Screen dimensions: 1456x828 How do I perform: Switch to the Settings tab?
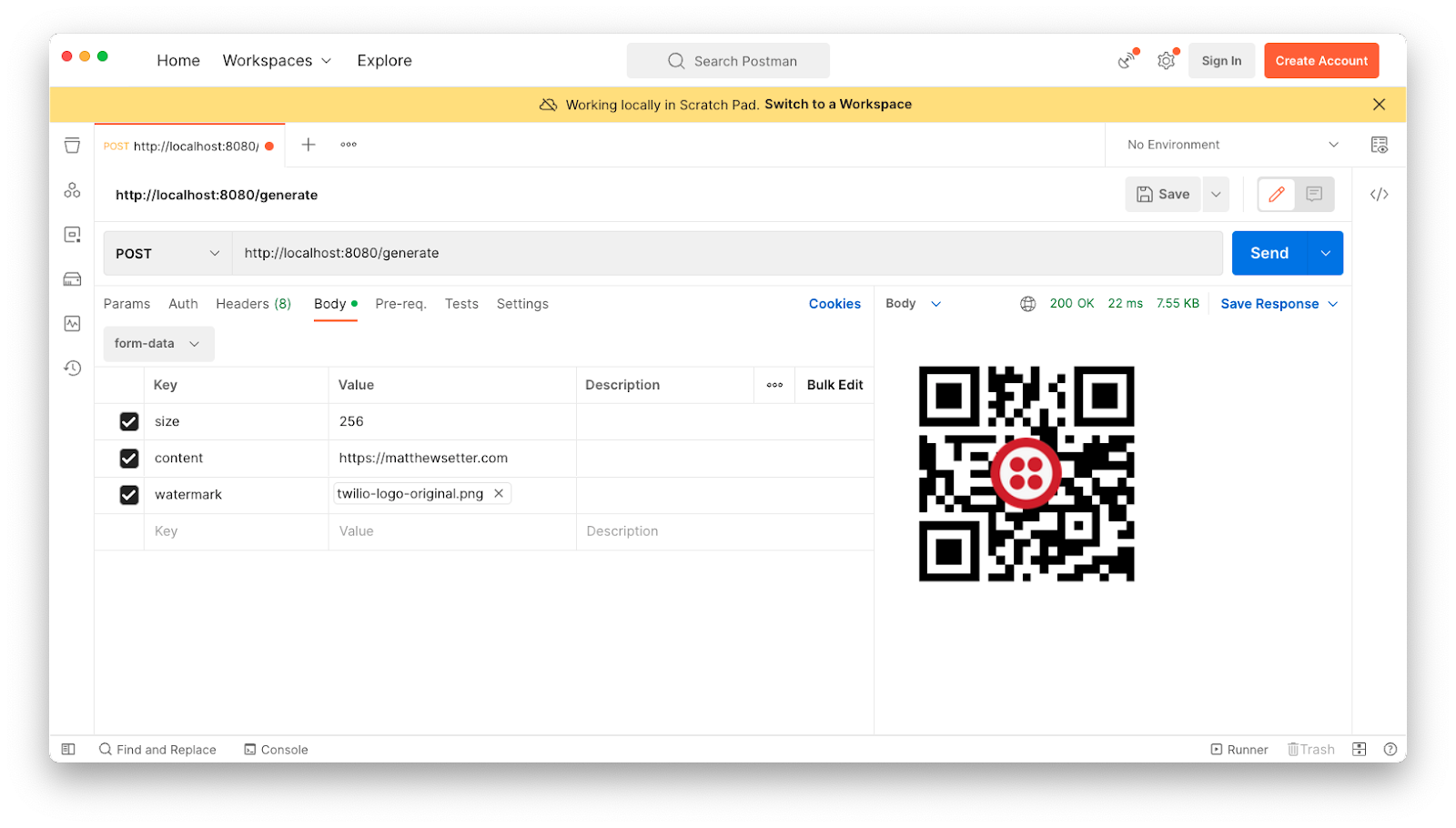click(x=522, y=304)
